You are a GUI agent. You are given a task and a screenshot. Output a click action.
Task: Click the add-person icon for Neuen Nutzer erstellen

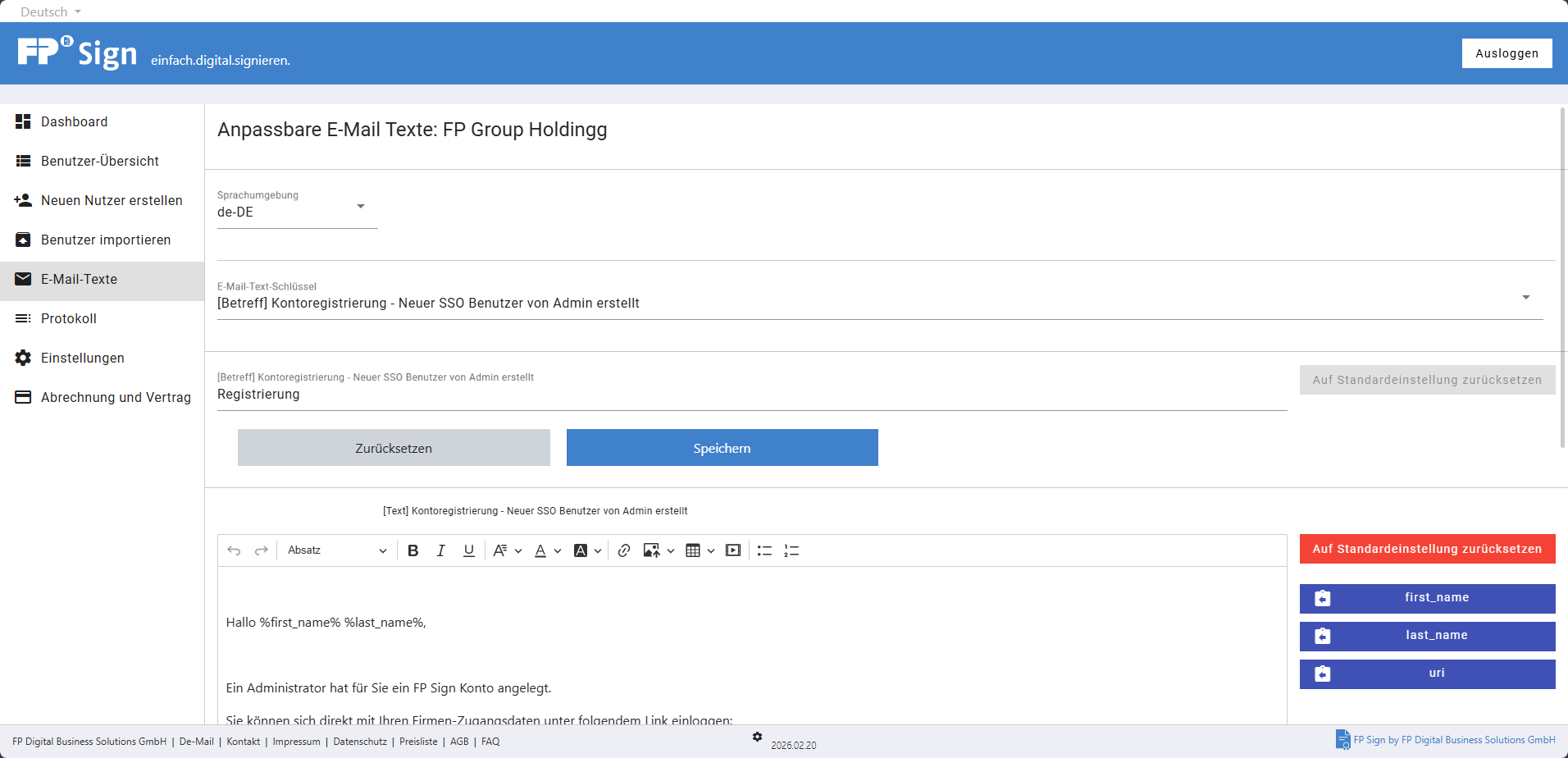(23, 200)
